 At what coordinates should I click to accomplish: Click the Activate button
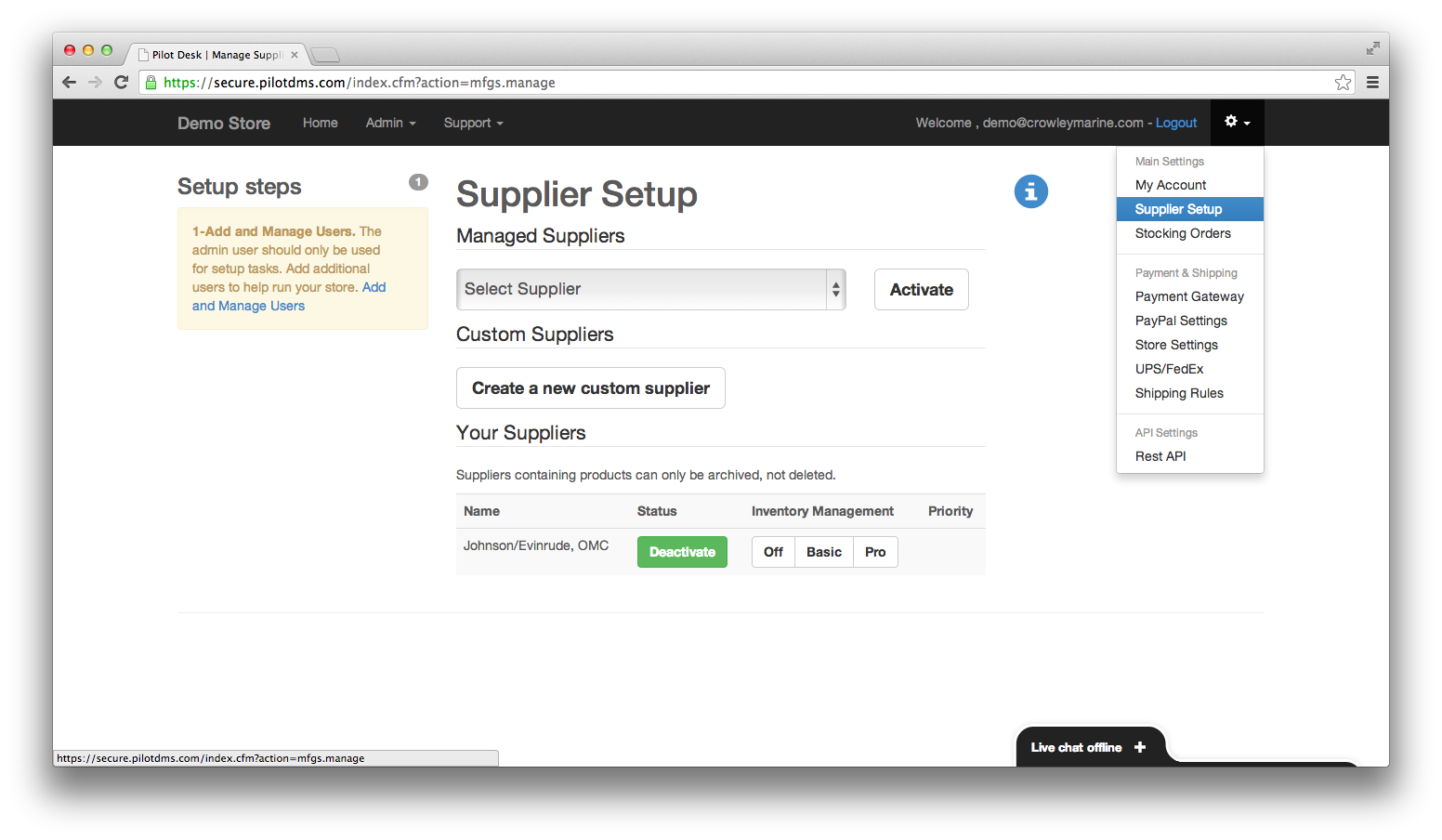[x=921, y=289]
